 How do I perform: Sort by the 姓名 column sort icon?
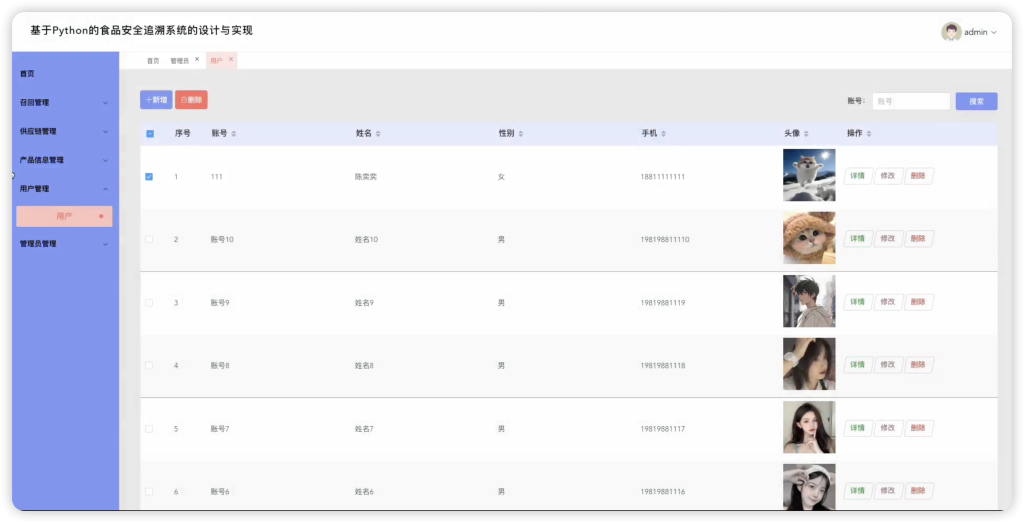click(x=378, y=134)
